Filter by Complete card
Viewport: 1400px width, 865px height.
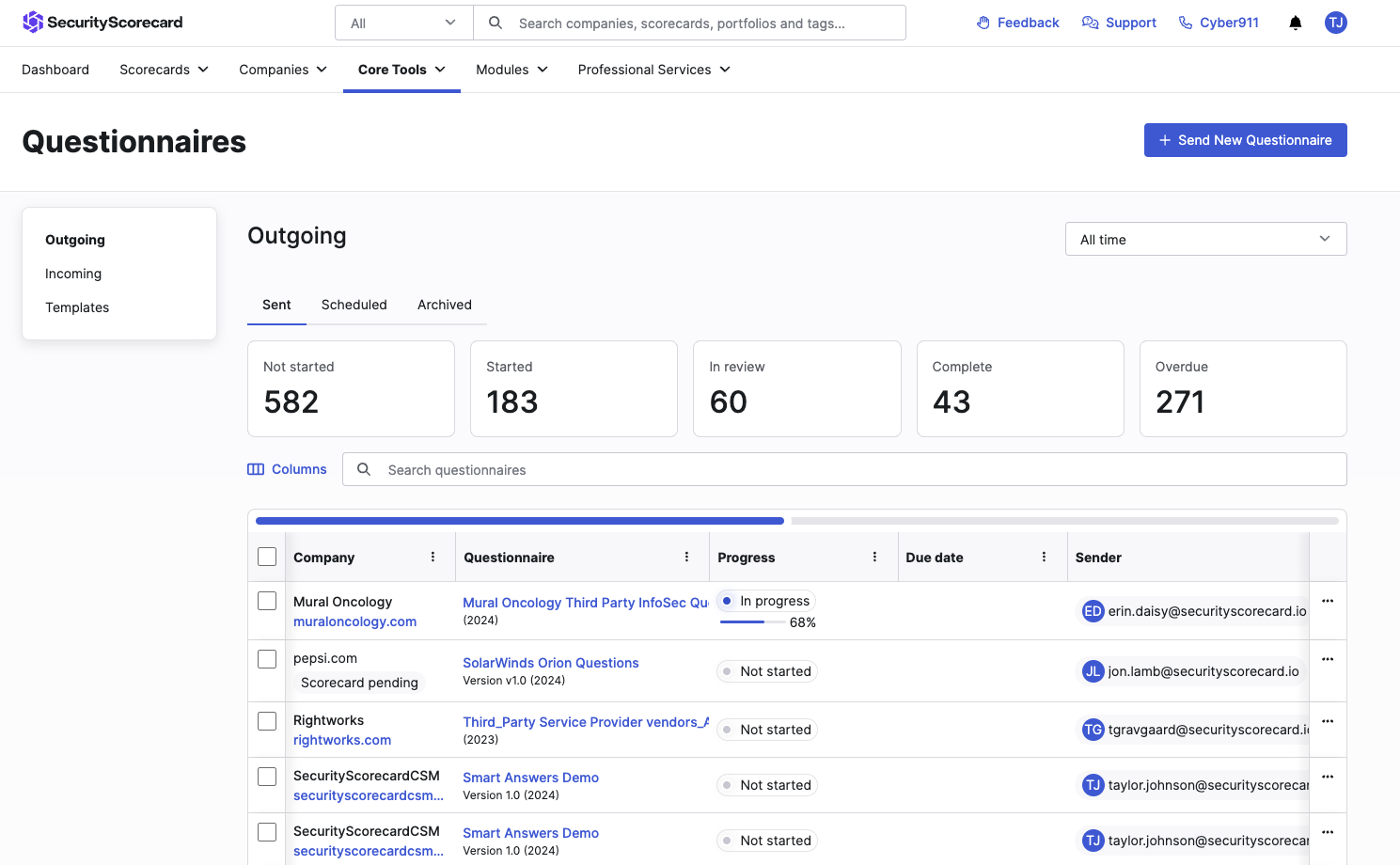[x=1020, y=388]
